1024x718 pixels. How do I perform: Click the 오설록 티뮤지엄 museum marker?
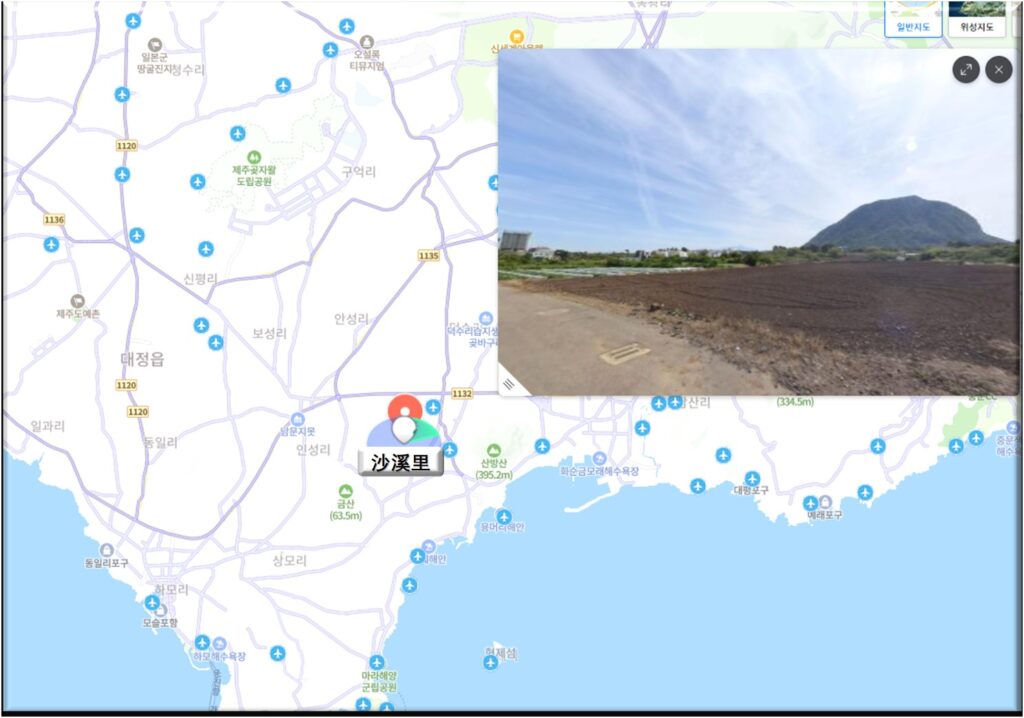click(367, 42)
